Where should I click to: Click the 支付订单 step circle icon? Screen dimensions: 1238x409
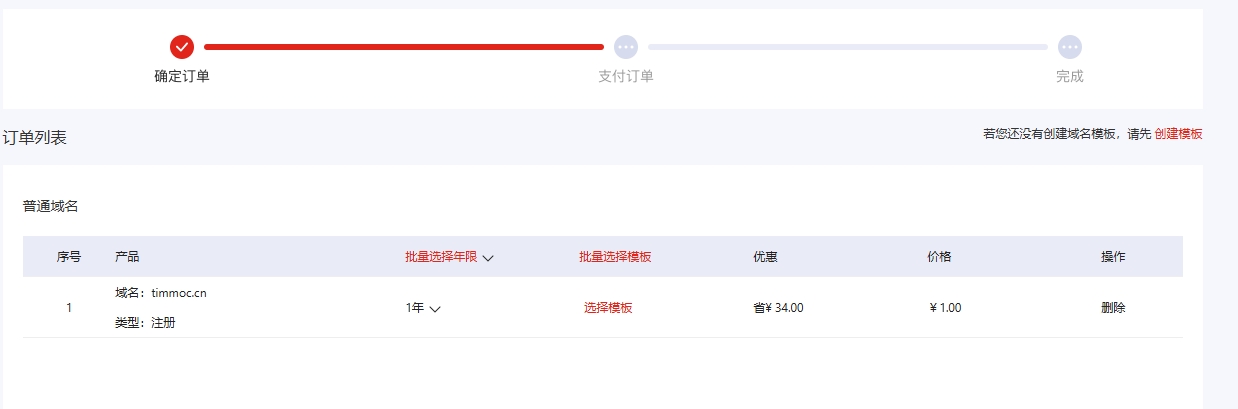pos(626,47)
